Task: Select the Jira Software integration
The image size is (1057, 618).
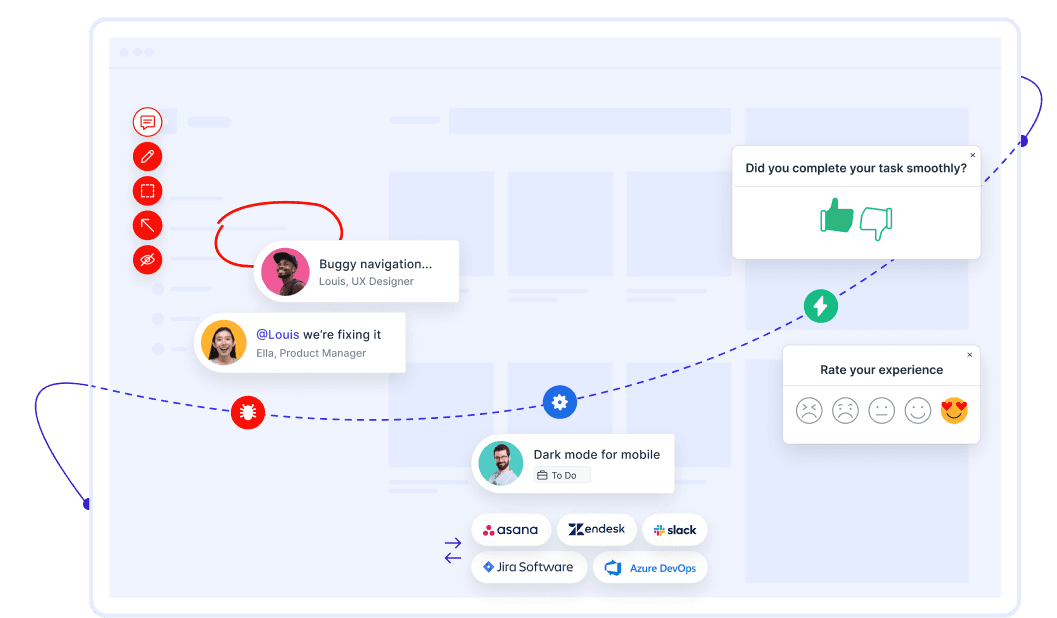Action: (x=529, y=567)
